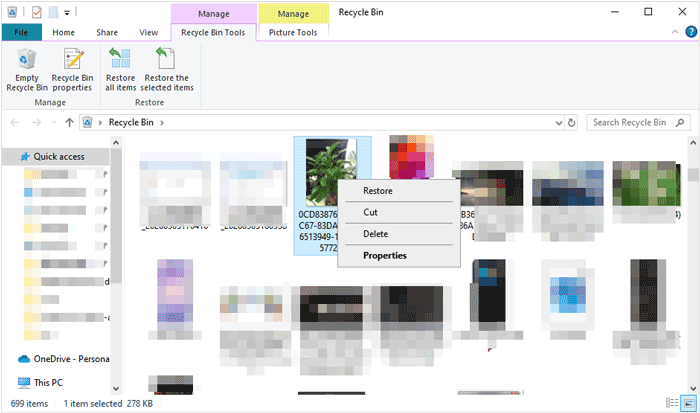The height and width of the screenshot is (413, 700).
Task: Select Delete from the context menu
Action: click(376, 234)
